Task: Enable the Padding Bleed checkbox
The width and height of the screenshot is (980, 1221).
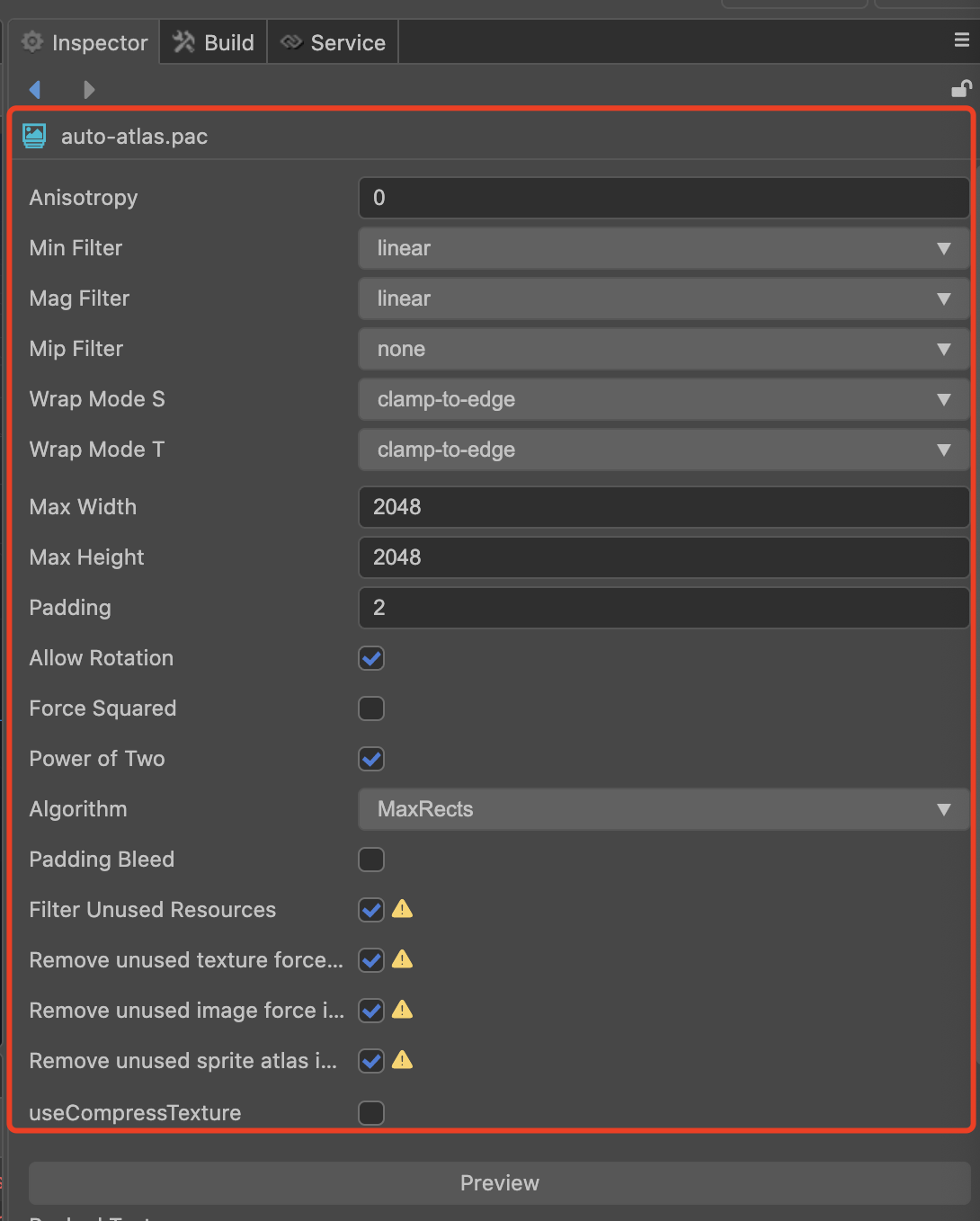Action: (371, 860)
